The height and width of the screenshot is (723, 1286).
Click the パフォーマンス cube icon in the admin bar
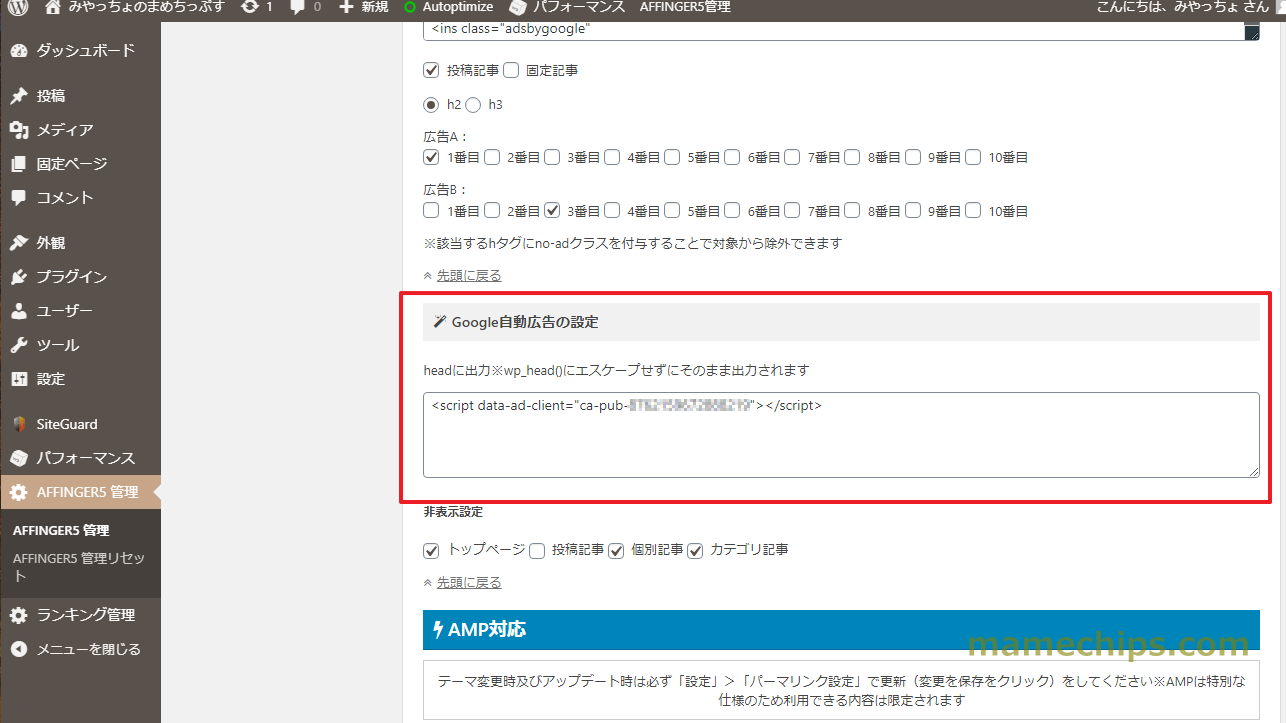tap(517, 7)
